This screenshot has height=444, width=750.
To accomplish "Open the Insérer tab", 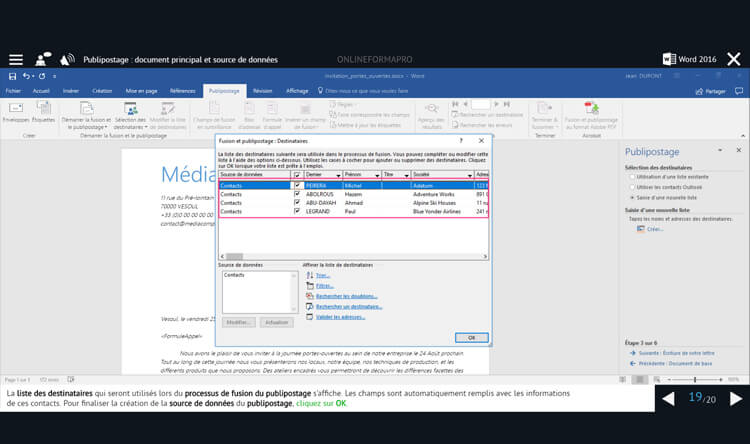I will [71, 91].
